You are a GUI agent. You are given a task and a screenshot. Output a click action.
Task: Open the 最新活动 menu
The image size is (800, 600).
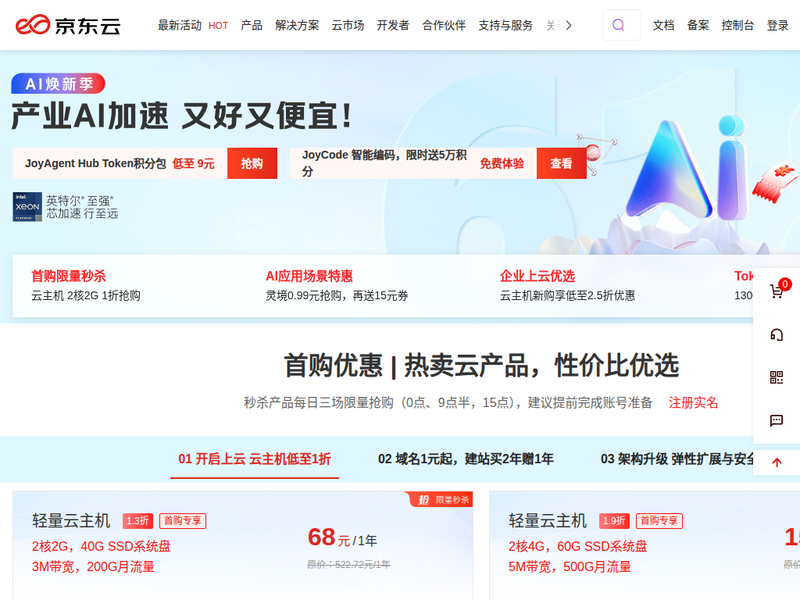tap(180, 26)
